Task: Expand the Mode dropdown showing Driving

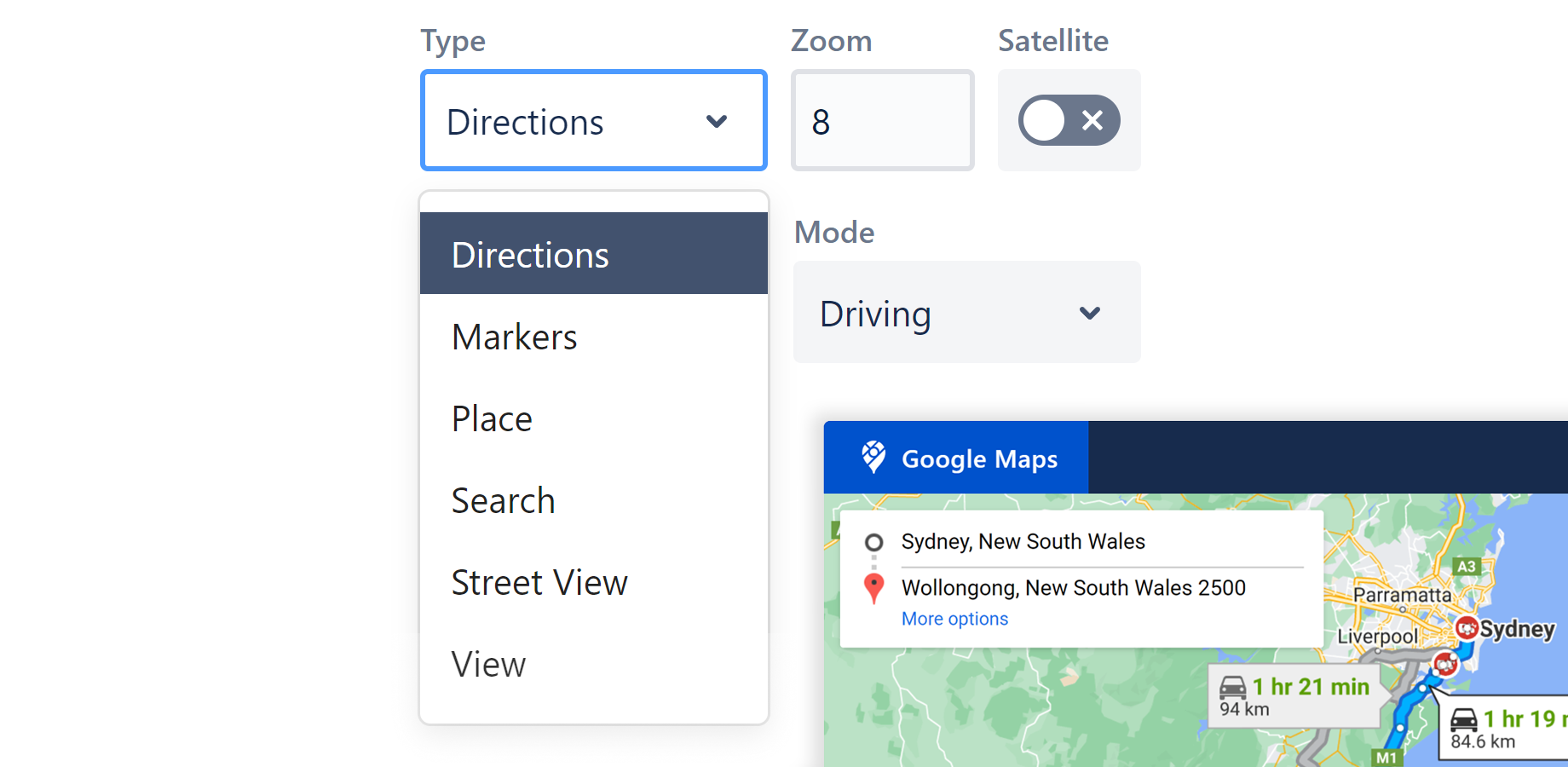Action: tap(966, 313)
